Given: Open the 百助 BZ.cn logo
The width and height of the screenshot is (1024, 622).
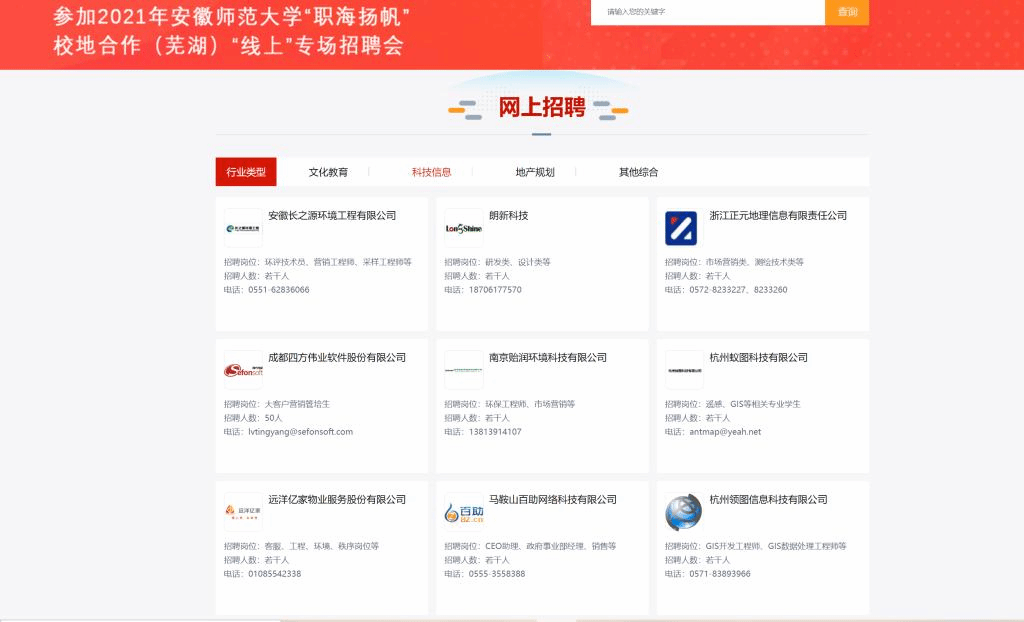Looking at the screenshot, I should 463,512.
